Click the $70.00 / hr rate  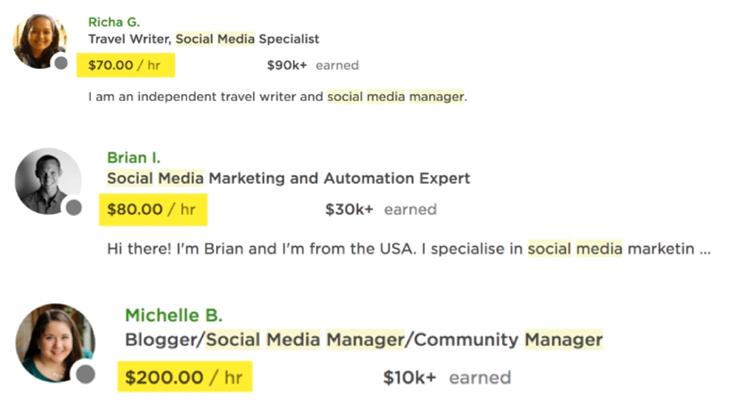coord(130,66)
